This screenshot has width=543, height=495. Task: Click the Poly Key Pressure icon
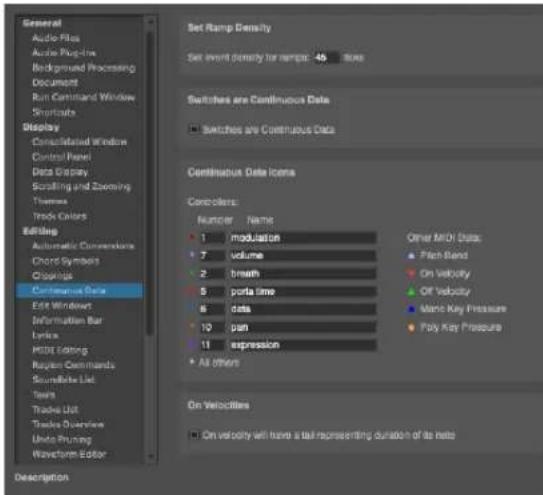pyautogui.click(x=411, y=327)
